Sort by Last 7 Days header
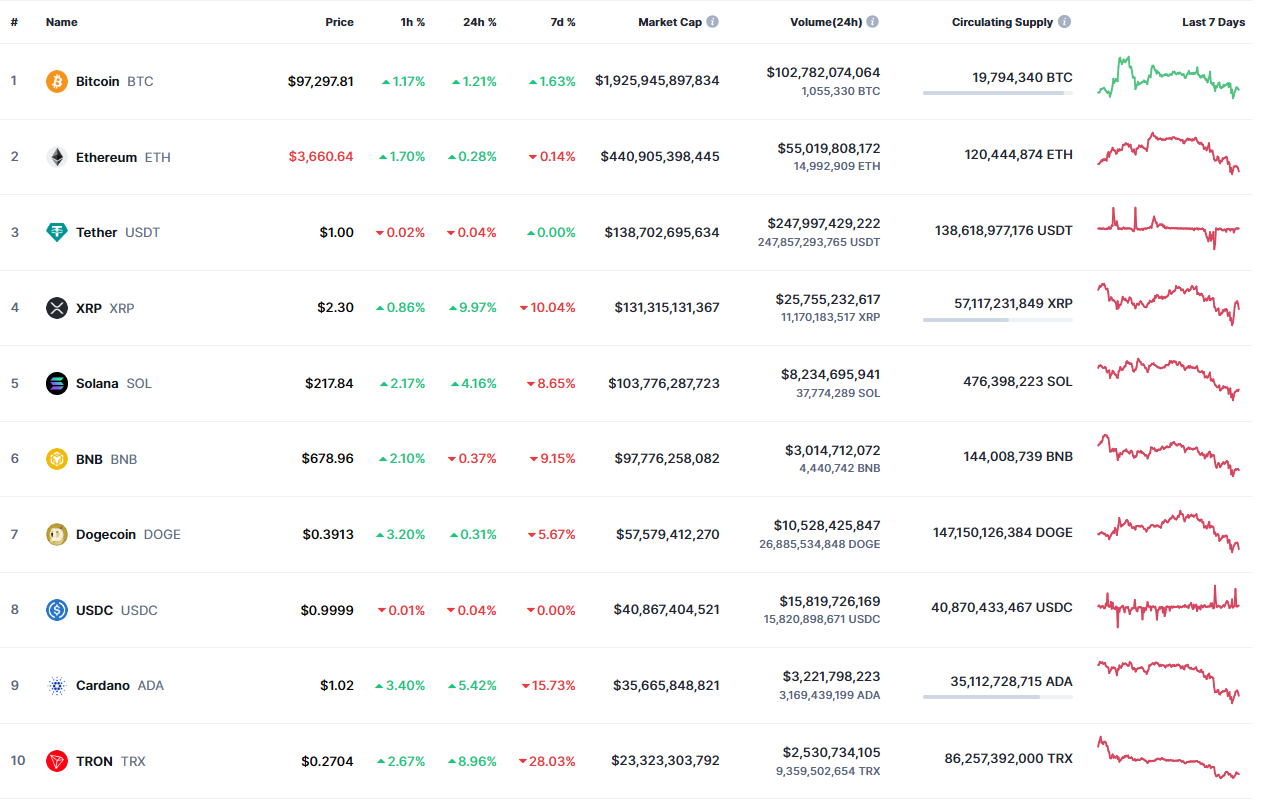Image resolution: width=1274 pixels, height=806 pixels. 1213,22
